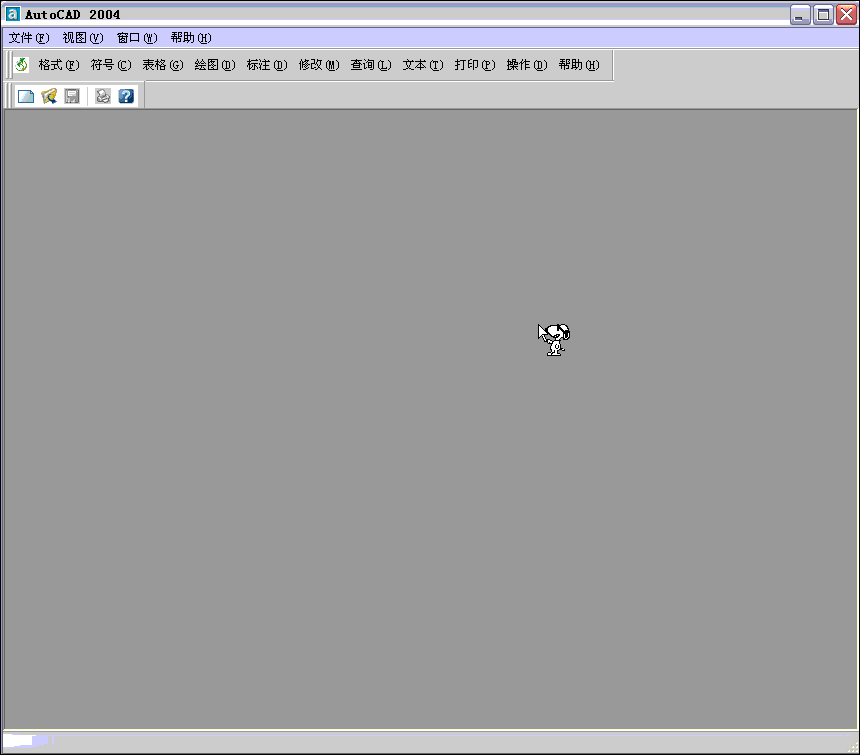Viewport: 860px width, 755px height.
Task: Click the green plant icon on the second toolbar
Action: (x=21, y=64)
